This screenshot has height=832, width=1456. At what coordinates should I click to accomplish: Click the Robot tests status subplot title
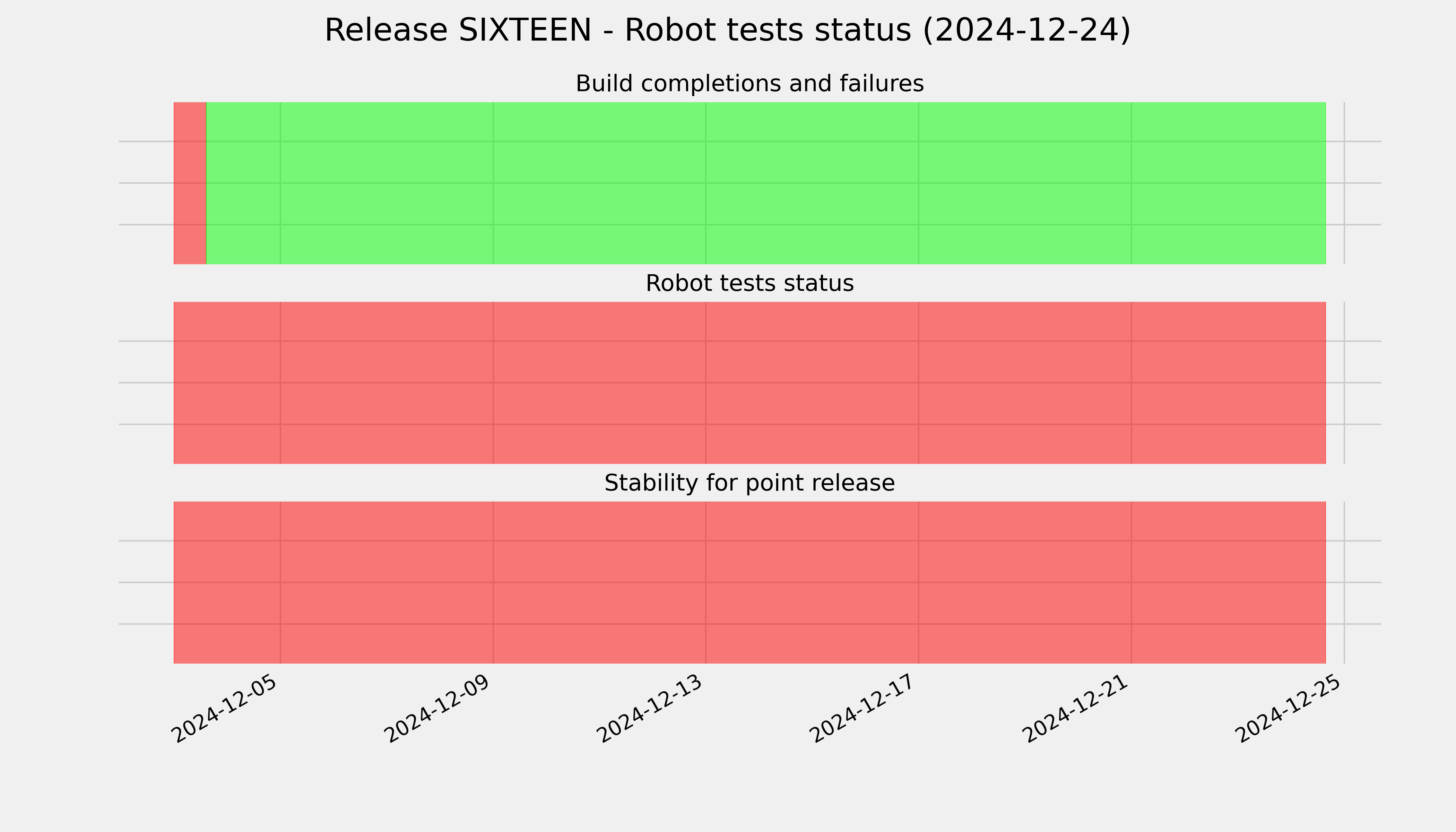(x=749, y=284)
